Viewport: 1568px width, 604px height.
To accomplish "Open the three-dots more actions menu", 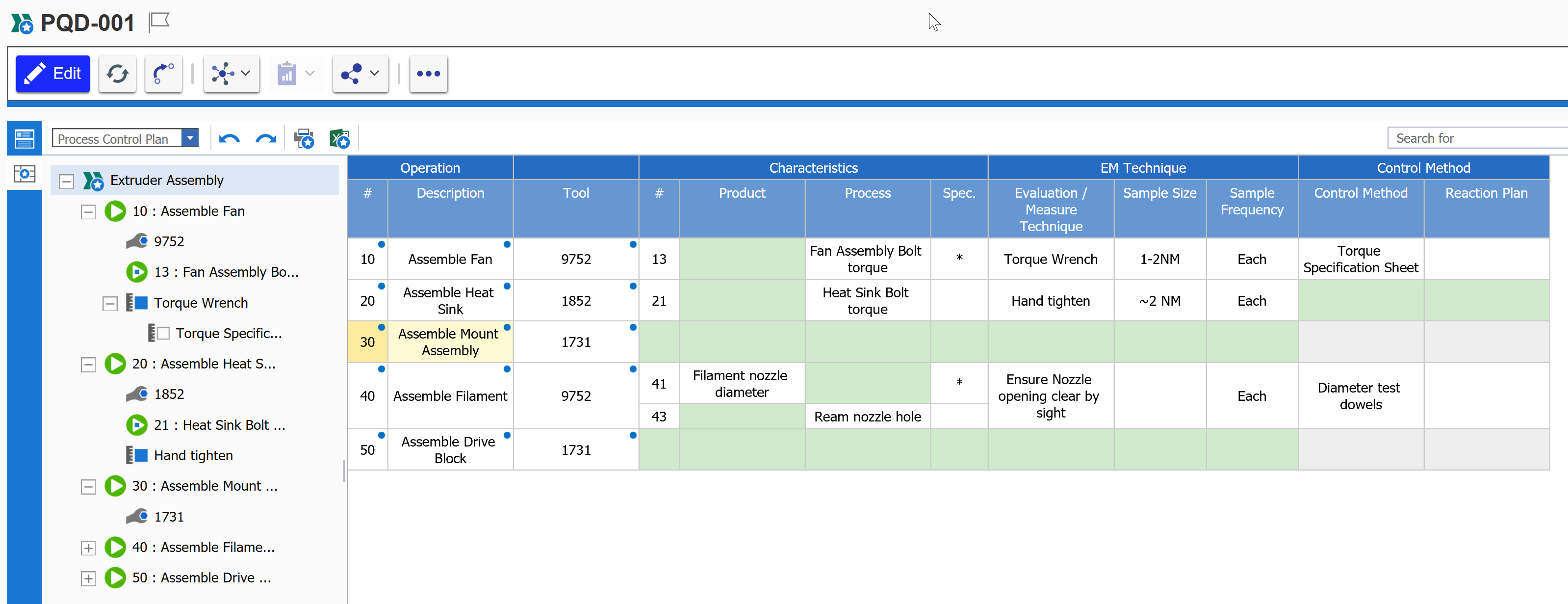I will point(428,74).
